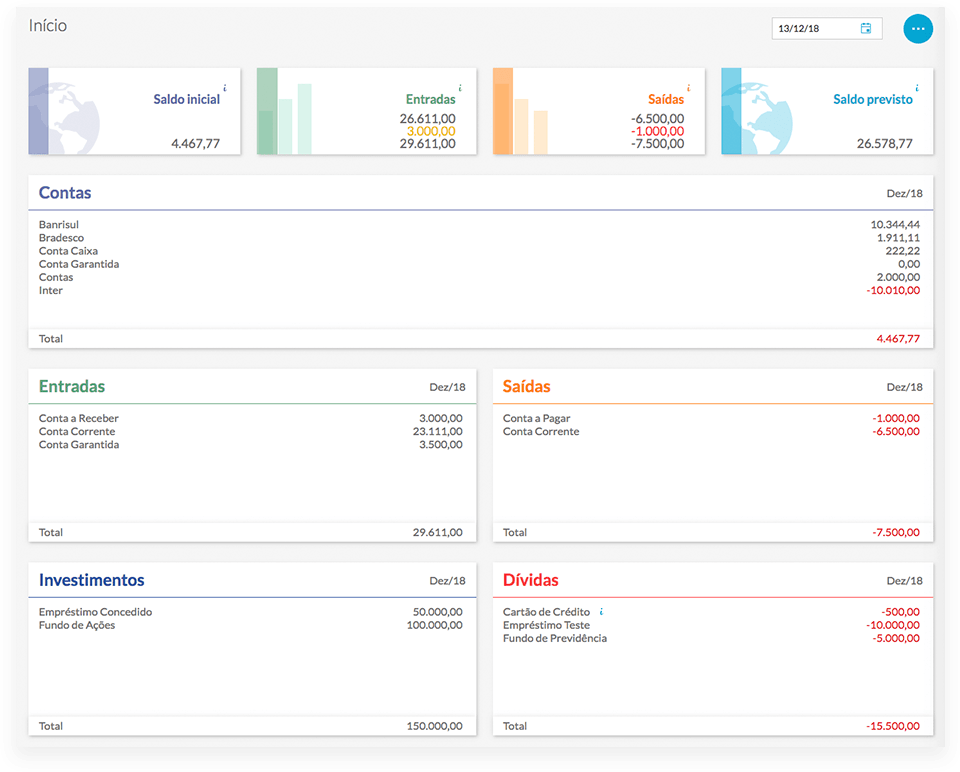Select the Banrisul account row
The width and height of the screenshot is (960, 772).
pyautogui.click(x=59, y=225)
